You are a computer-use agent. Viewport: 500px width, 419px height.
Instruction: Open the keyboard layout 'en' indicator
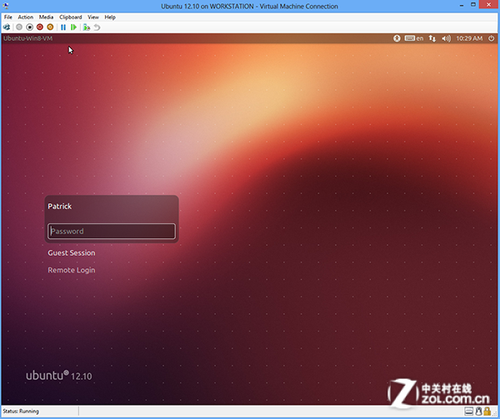[414, 38]
